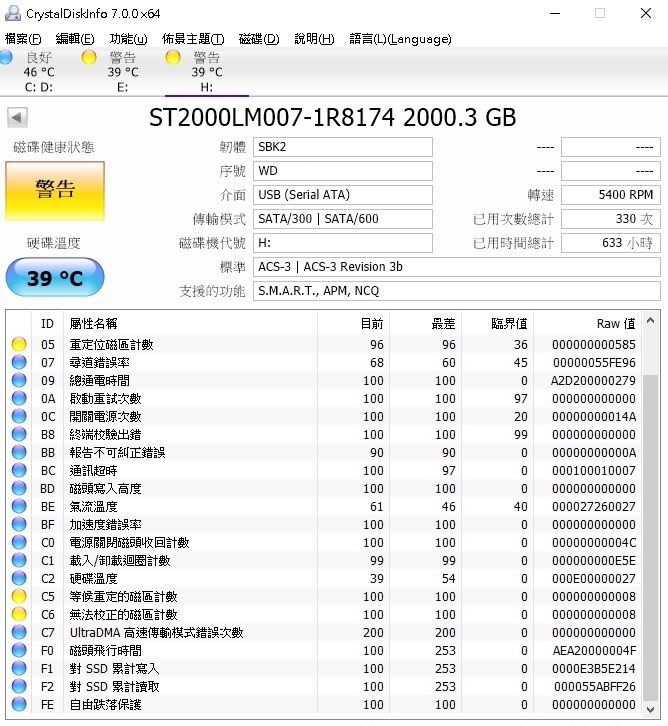Open the 檔案(F) menu
This screenshot has width=668, height=726.
click(x=23, y=39)
